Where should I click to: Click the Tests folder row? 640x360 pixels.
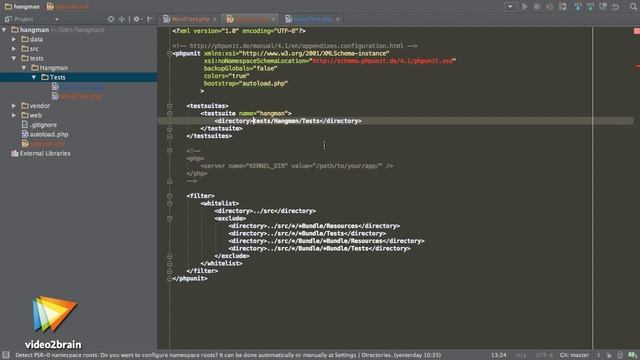tap(78, 77)
